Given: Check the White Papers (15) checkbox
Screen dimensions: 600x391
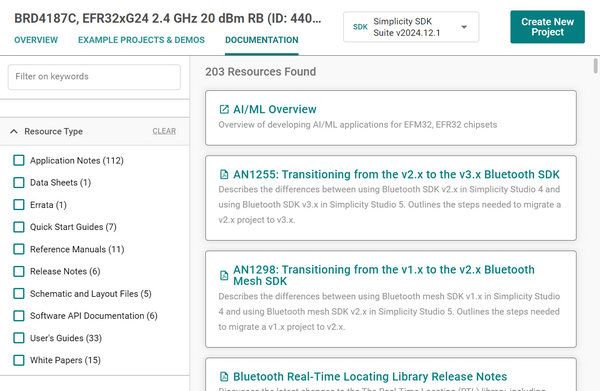Looking at the screenshot, I should [x=19, y=360].
